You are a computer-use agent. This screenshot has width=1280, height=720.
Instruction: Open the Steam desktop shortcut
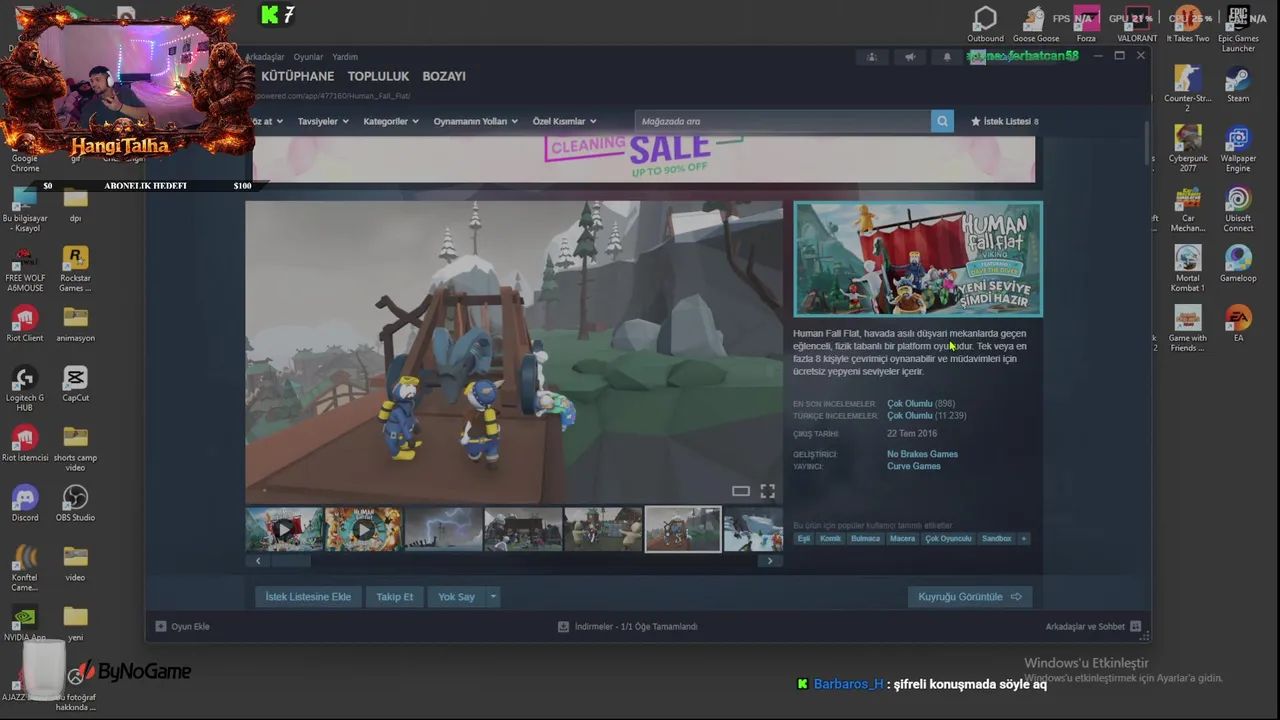(1238, 84)
